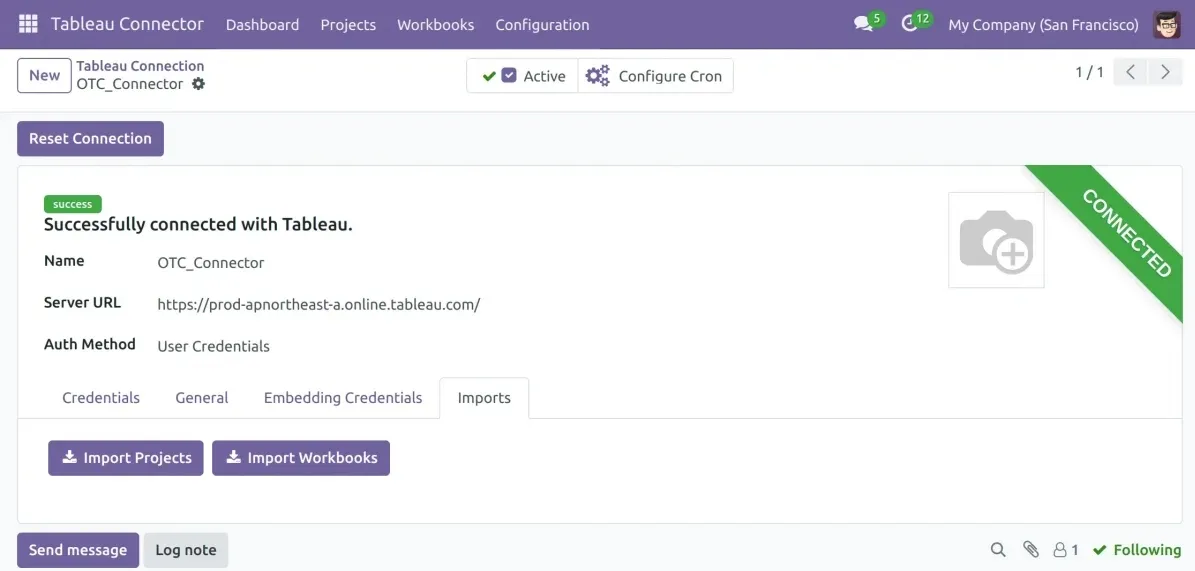Open the Dashboard menu
Screen dimensions: 1195x571
[x=262, y=25]
